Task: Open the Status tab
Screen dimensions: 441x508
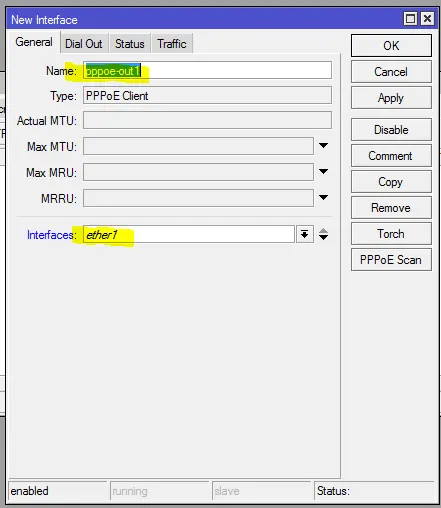Action: pyautogui.click(x=130, y=44)
